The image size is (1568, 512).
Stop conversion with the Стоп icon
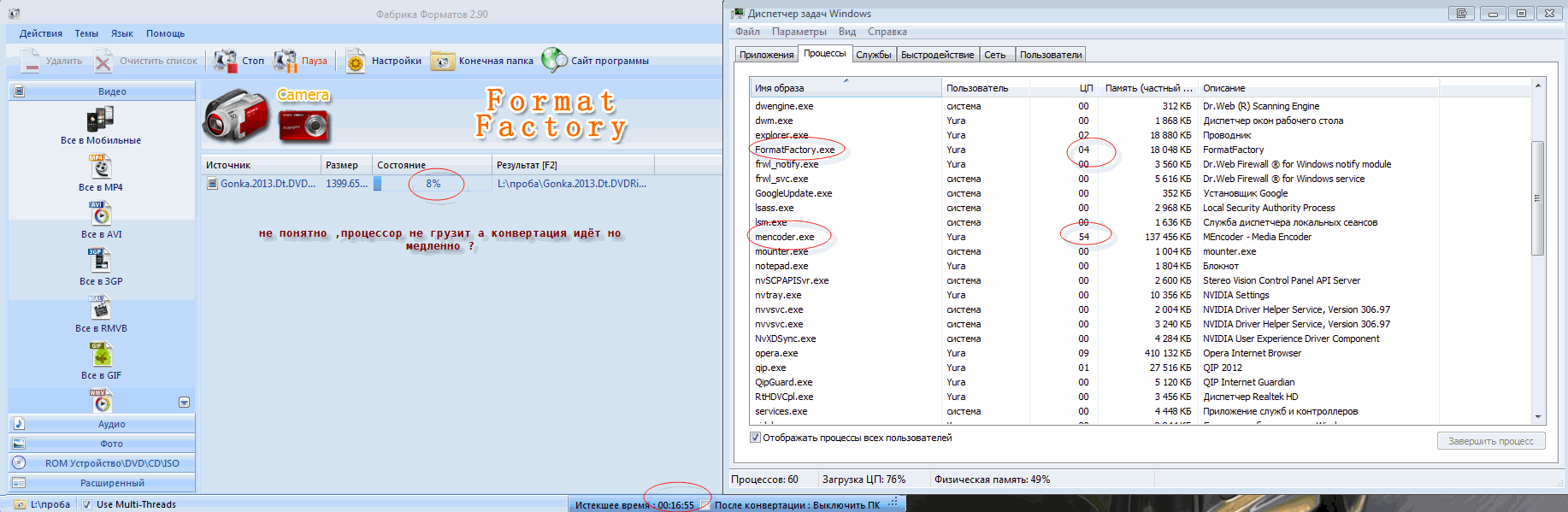click(226, 61)
